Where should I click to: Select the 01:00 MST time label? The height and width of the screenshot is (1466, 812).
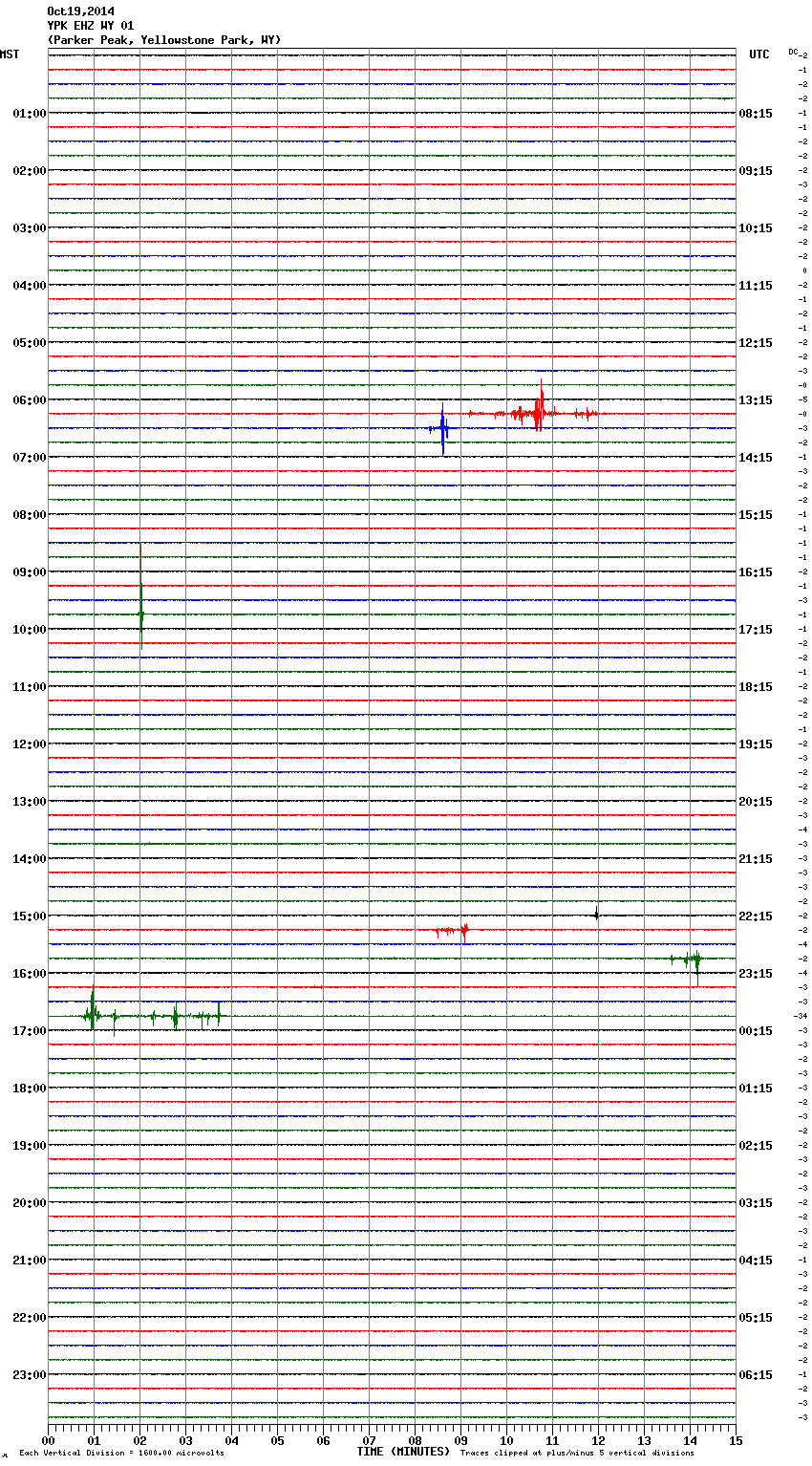[x=30, y=114]
